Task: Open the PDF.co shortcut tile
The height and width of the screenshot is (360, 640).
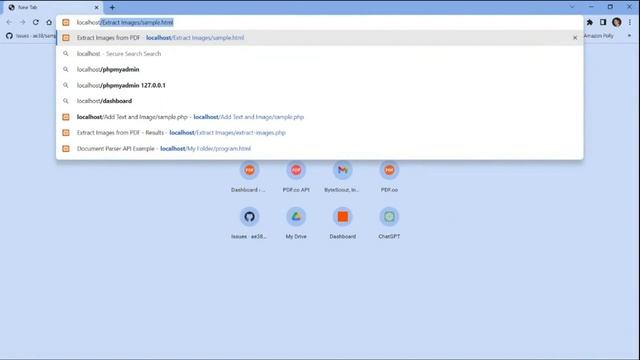Action: click(x=389, y=177)
